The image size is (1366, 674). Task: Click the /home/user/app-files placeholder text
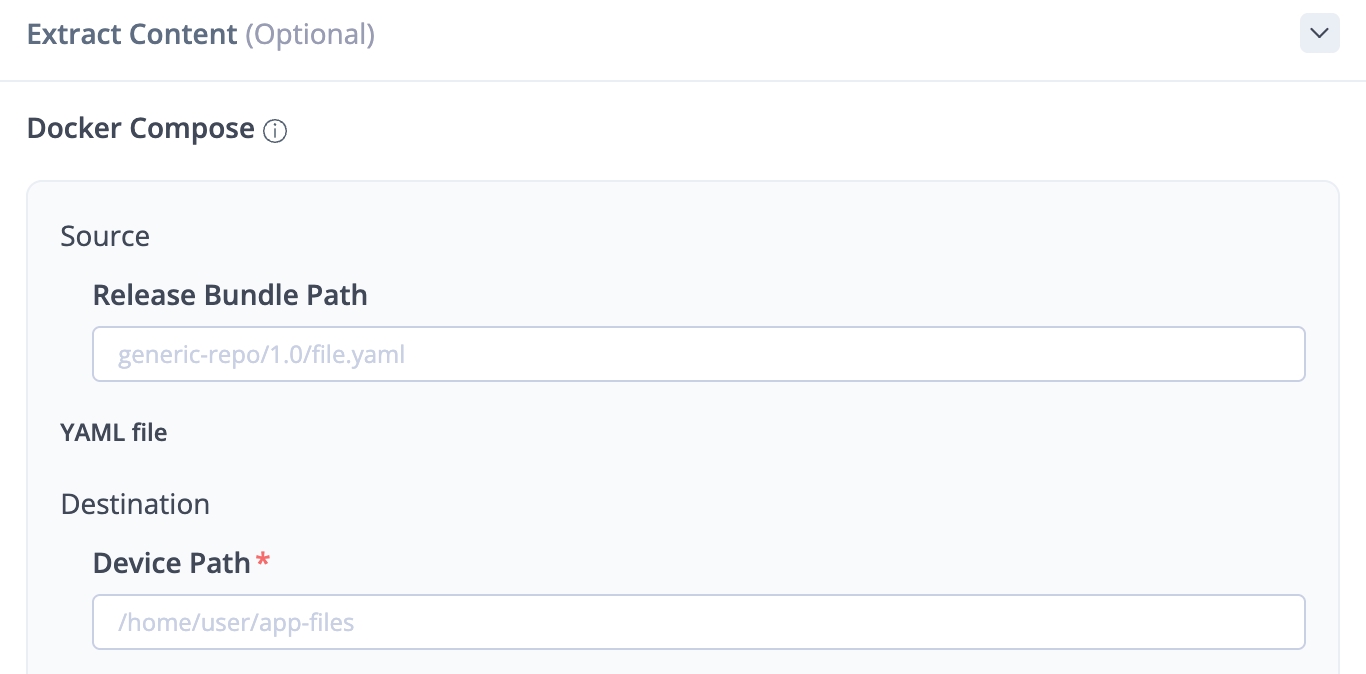(x=236, y=623)
